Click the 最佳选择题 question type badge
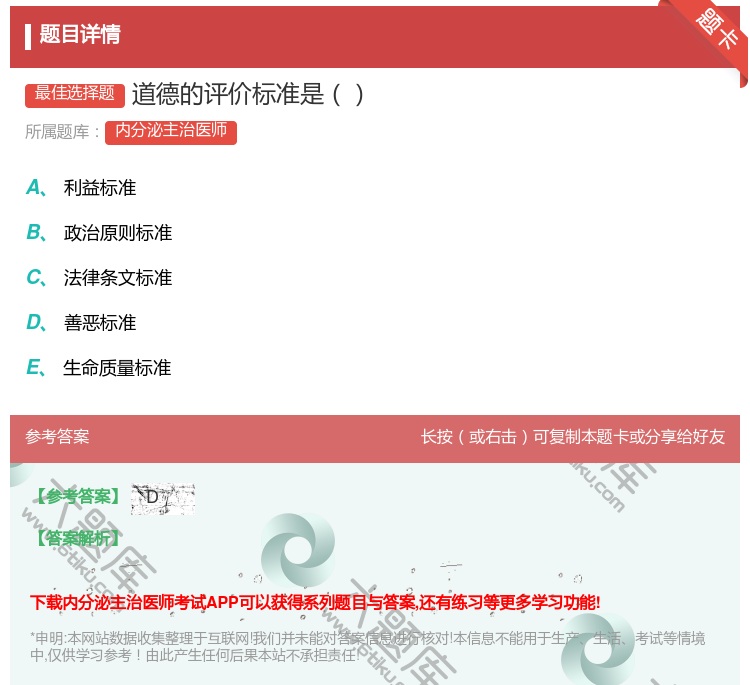Image resolution: width=750 pixels, height=685 pixels. pyautogui.click(x=76, y=94)
